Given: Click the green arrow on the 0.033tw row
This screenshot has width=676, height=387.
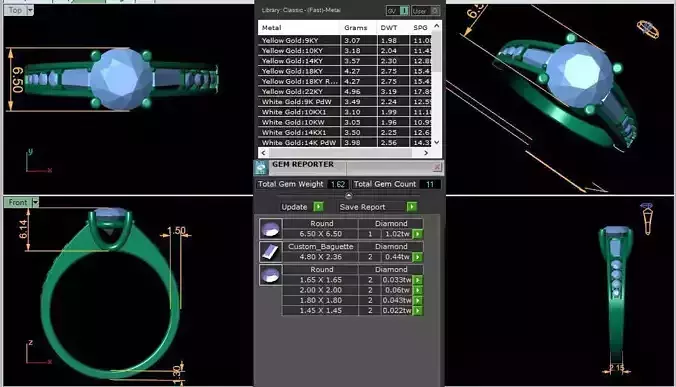Looking at the screenshot, I should pyautogui.click(x=417, y=280).
